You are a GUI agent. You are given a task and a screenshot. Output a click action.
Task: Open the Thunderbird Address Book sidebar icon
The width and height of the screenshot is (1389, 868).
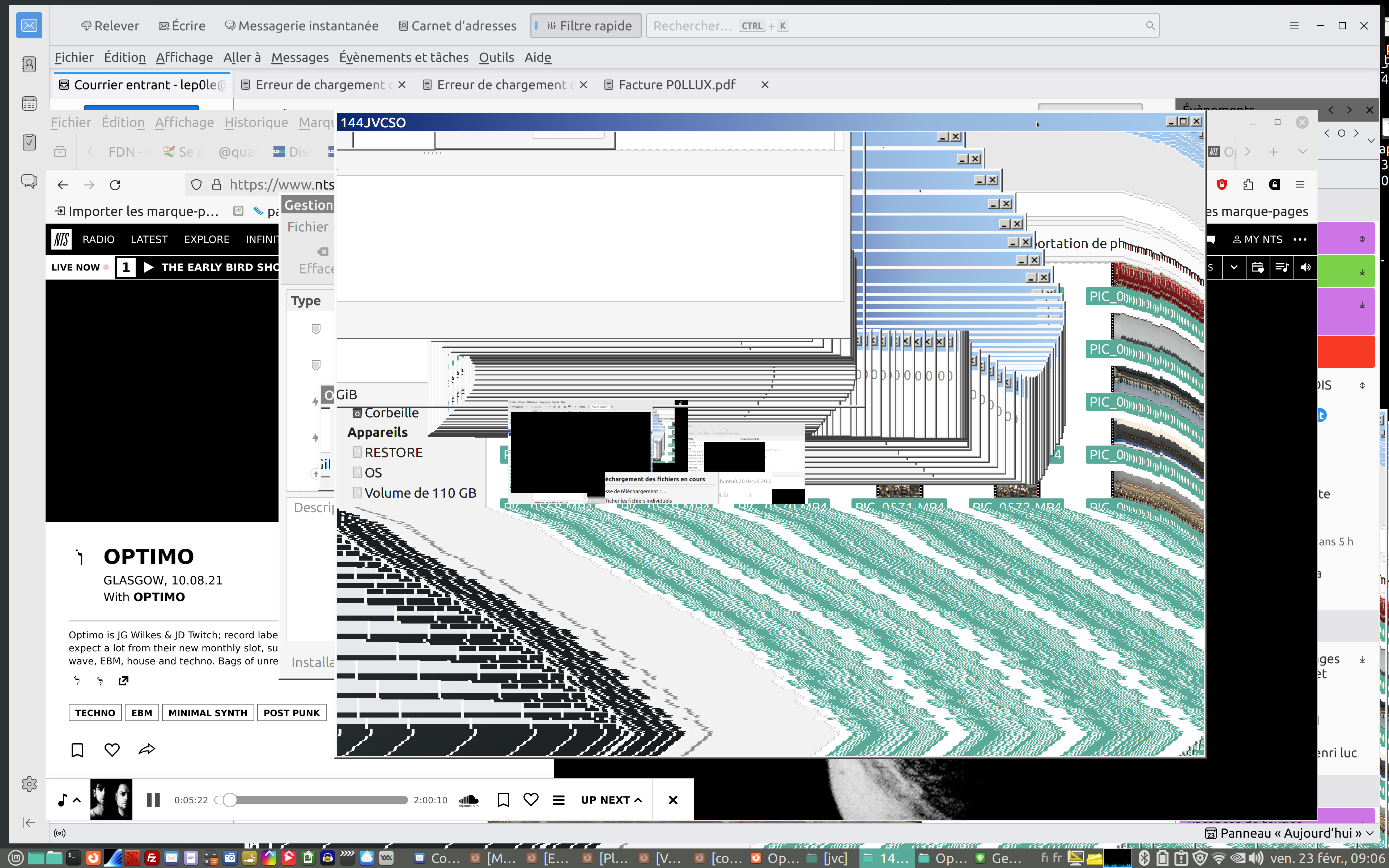pos(29,64)
